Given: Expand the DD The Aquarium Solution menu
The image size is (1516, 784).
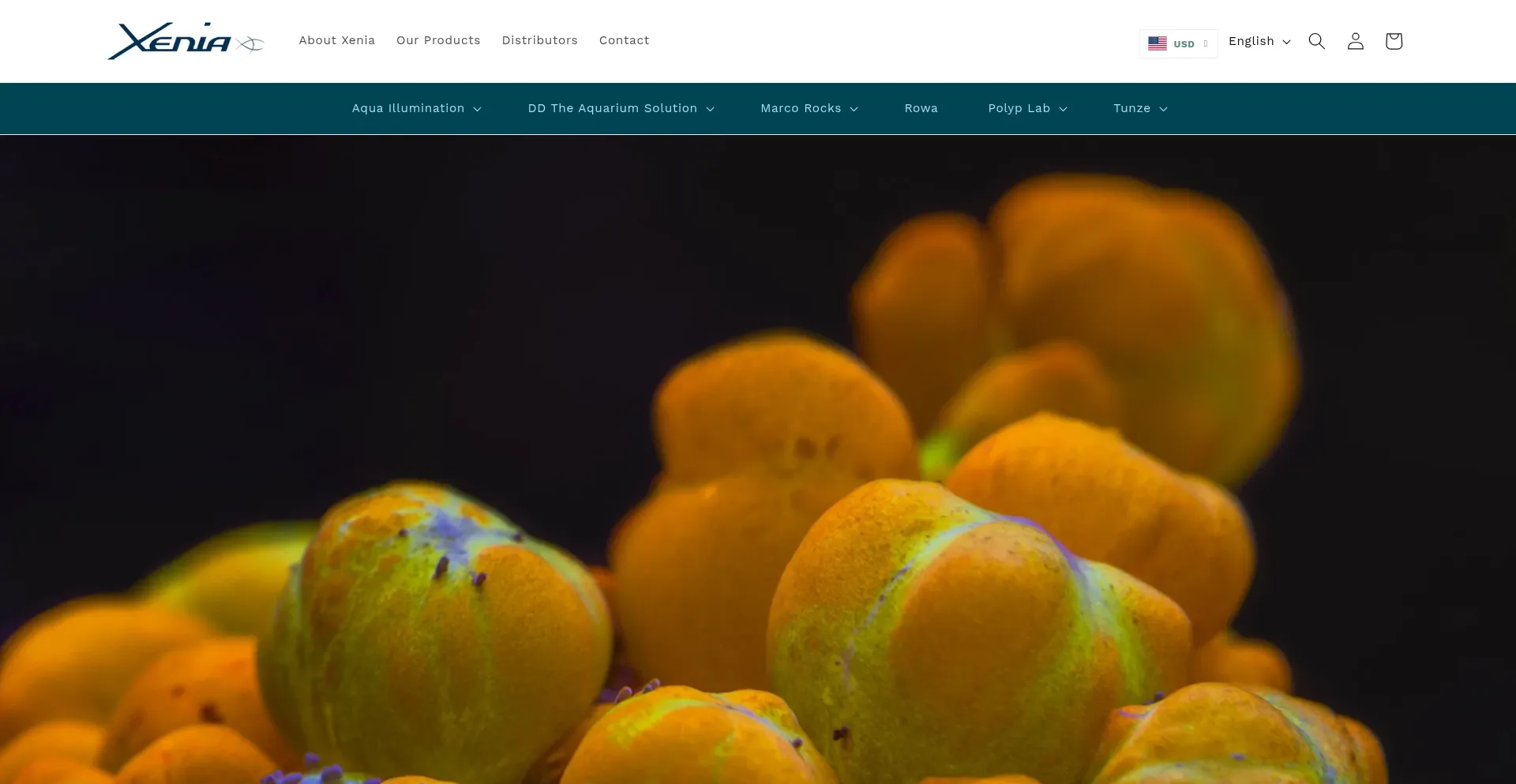Looking at the screenshot, I should 621,108.
